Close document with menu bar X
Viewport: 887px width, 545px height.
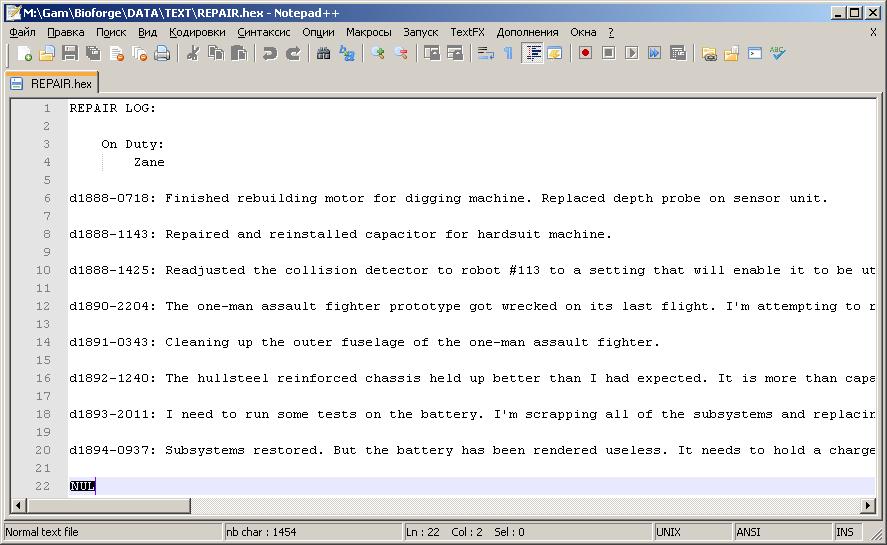[873, 32]
